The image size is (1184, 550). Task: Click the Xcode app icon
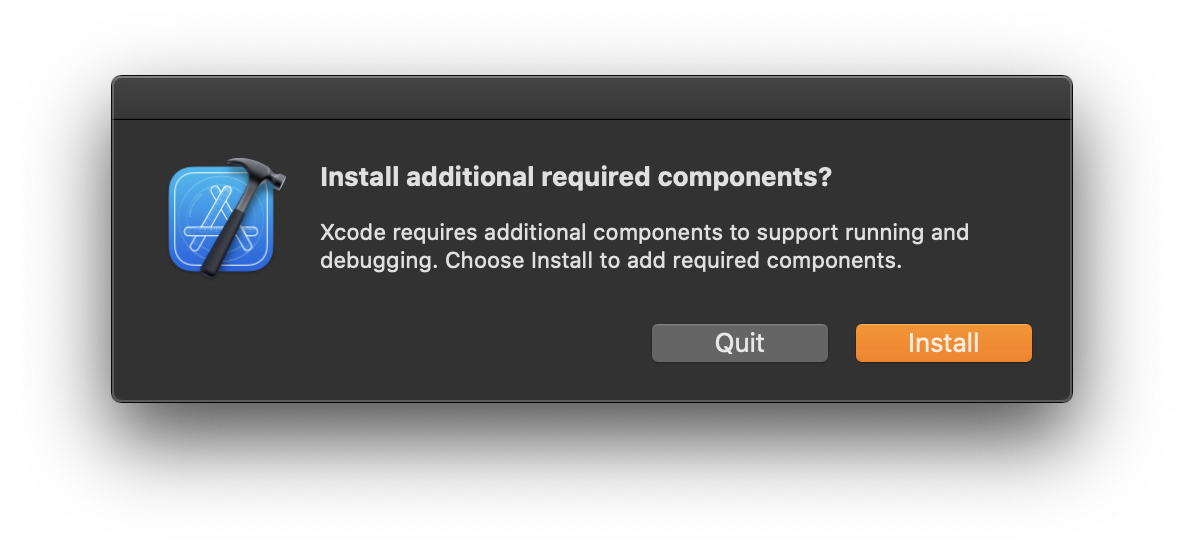222,218
